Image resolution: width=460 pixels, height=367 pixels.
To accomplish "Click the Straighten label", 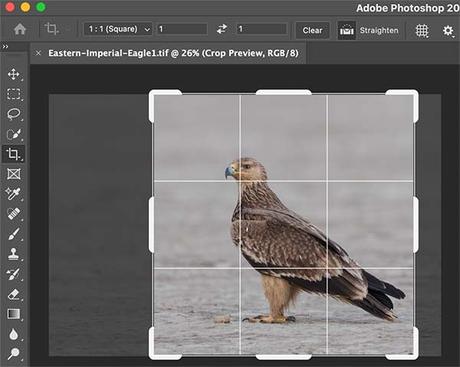I will tap(379, 30).
